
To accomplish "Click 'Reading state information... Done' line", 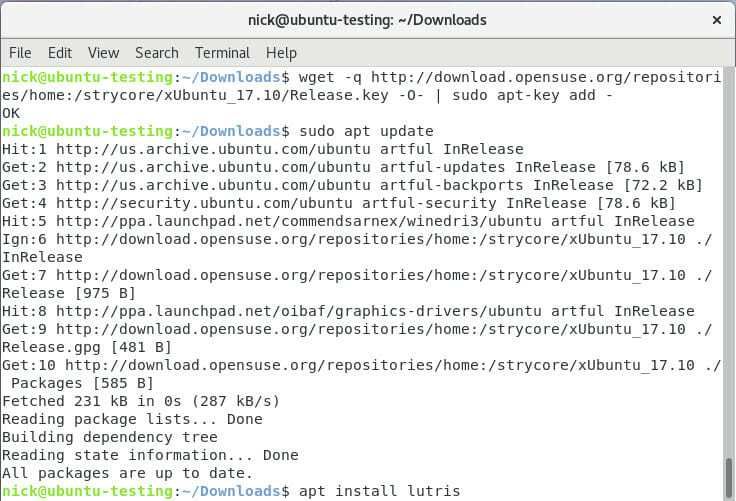I will (x=150, y=455).
